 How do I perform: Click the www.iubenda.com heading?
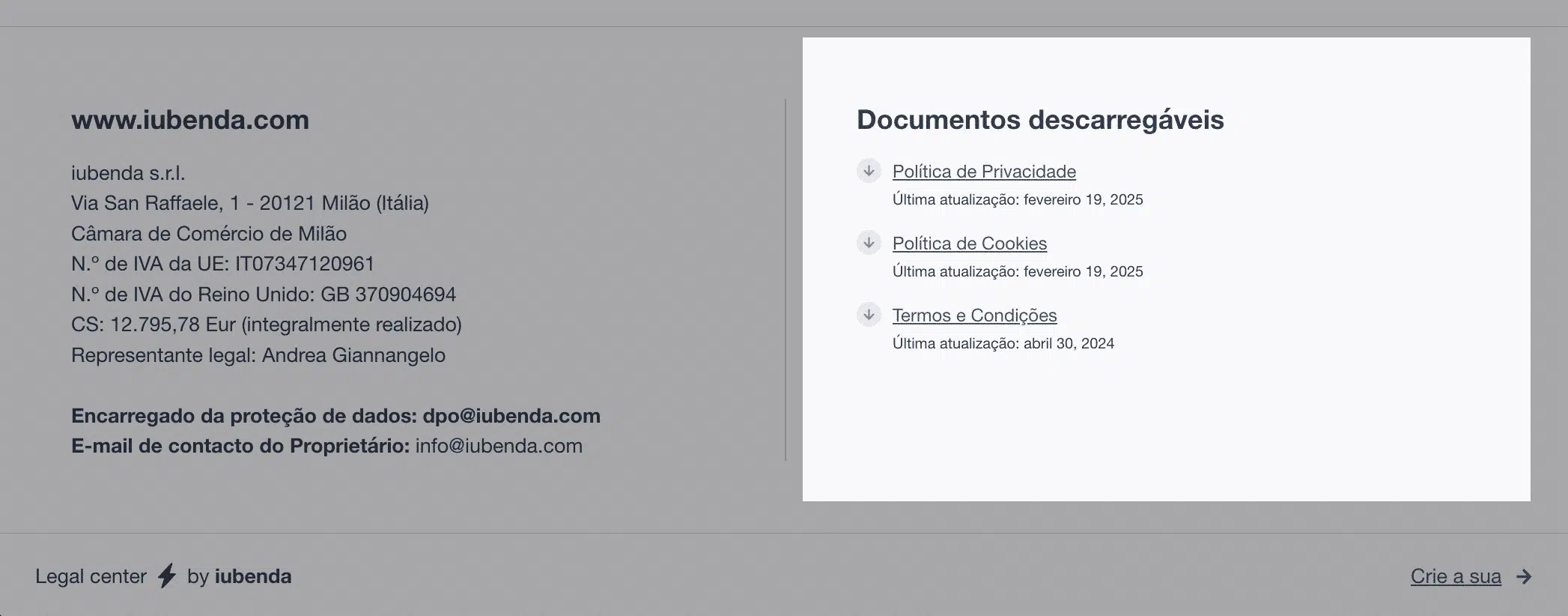[x=190, y=120]
